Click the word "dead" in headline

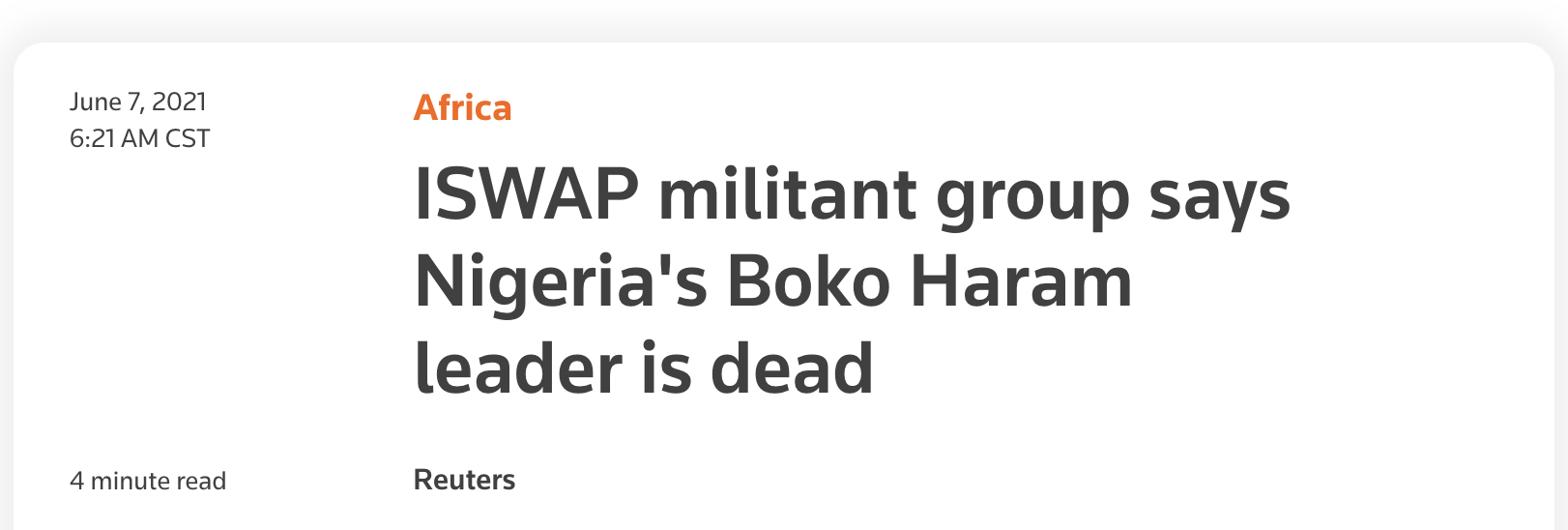792,368
